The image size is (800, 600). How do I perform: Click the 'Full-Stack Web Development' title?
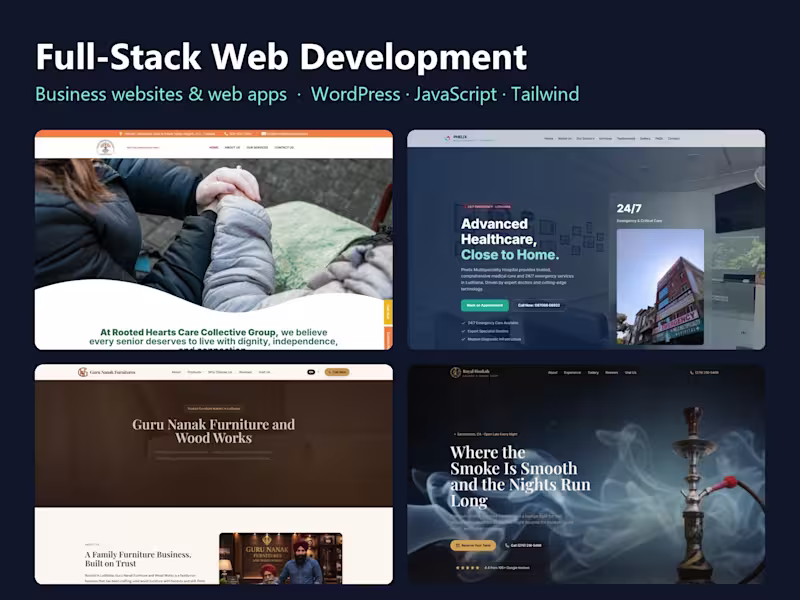coord(281,56)
